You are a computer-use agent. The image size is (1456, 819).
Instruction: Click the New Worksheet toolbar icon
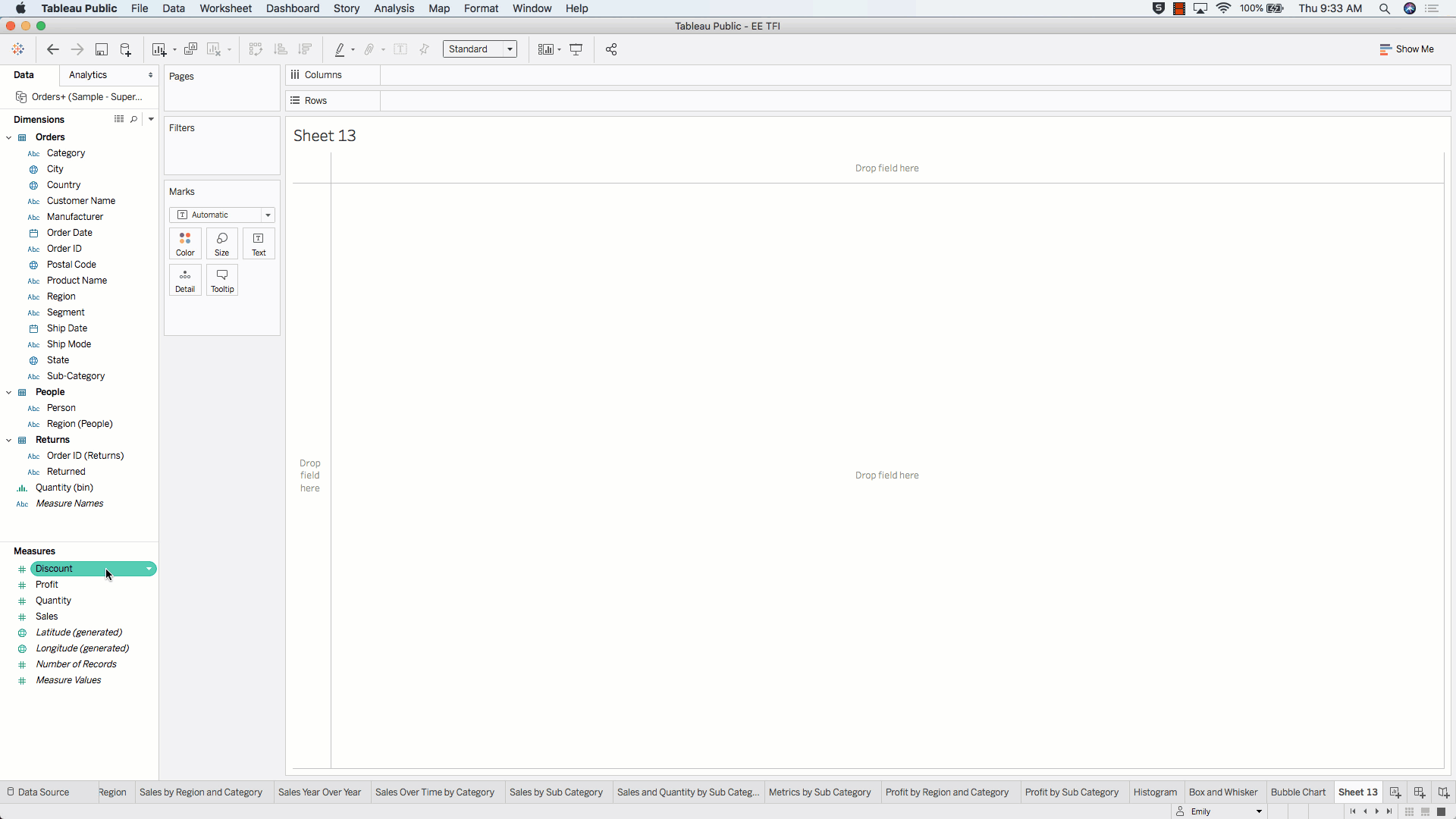click(159, 50)
